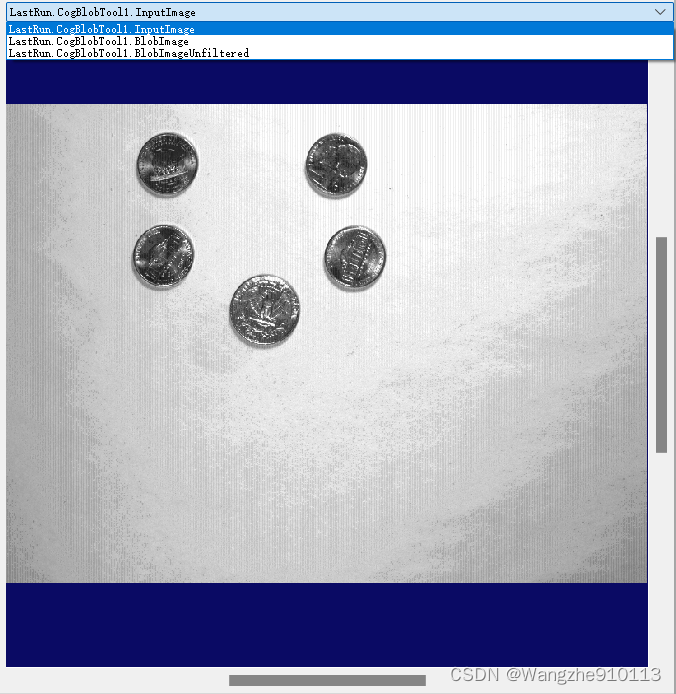The height and width of the screenshot is (694, 676).
Task: Select LastRun.CogBlobTool1.InputImage list entry
Action: [x=340, y=29]
